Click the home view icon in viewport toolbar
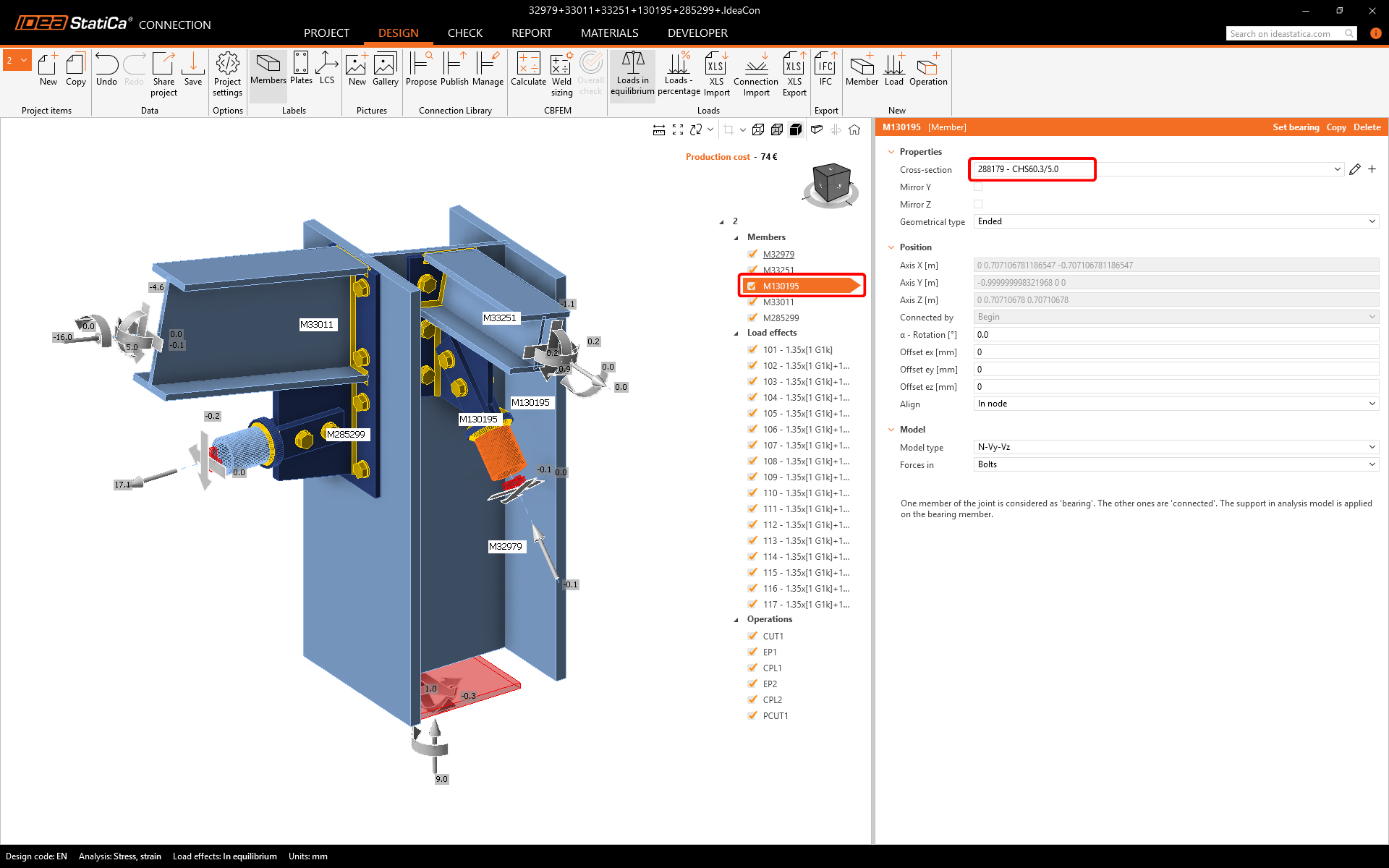The height and width of the screenshot is (868, 1389). (x=854, y=129)
